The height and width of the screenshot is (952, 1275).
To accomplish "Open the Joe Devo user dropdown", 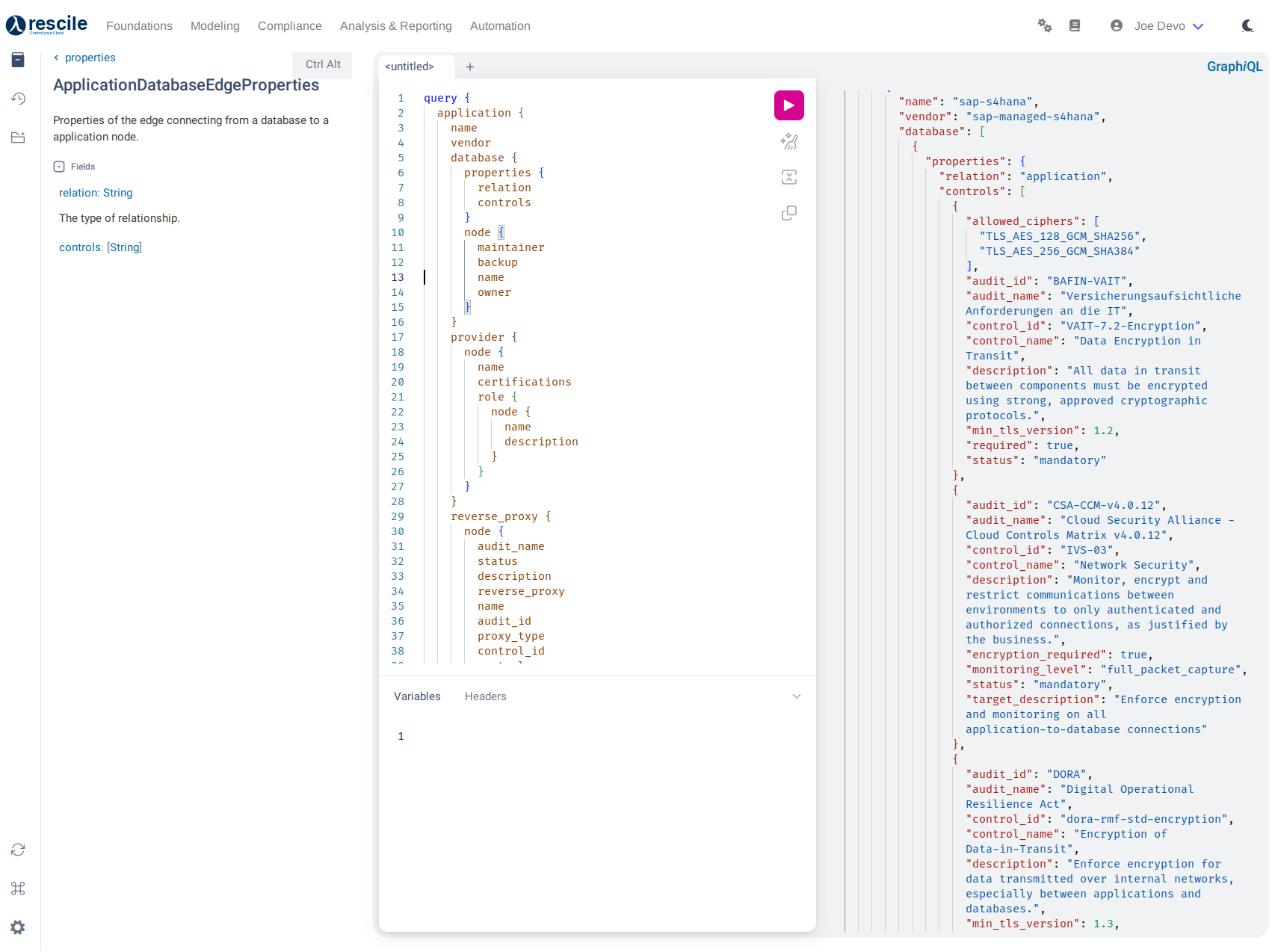I will pyautogui.click(x=1158, y=26).
